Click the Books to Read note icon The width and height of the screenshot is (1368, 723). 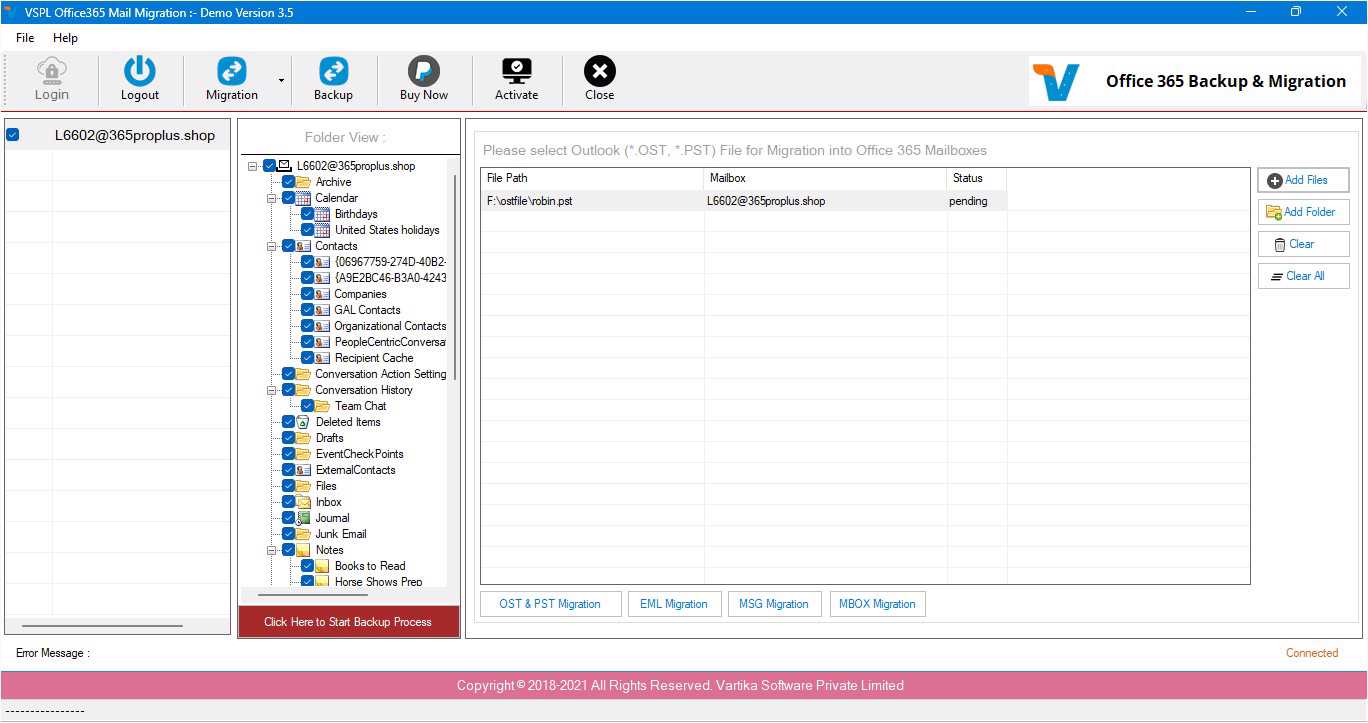pyautogui.click(x=323, y=566)
